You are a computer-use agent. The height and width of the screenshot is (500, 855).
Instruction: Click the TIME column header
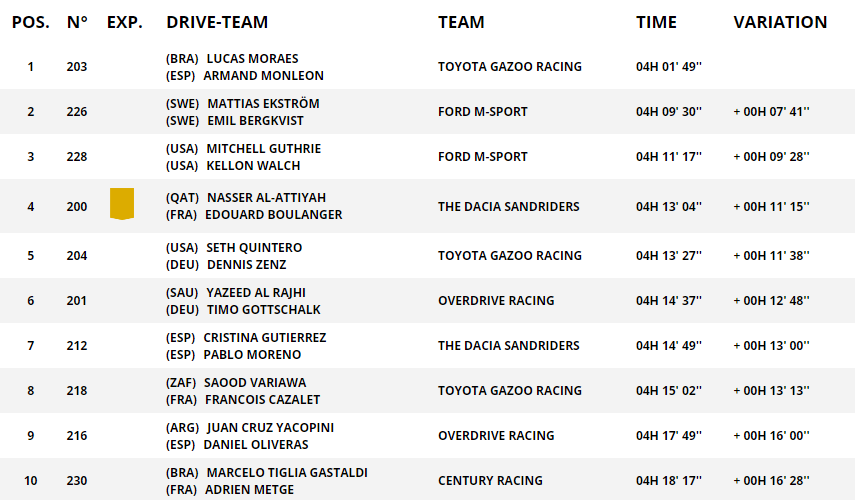coord(656,22)
